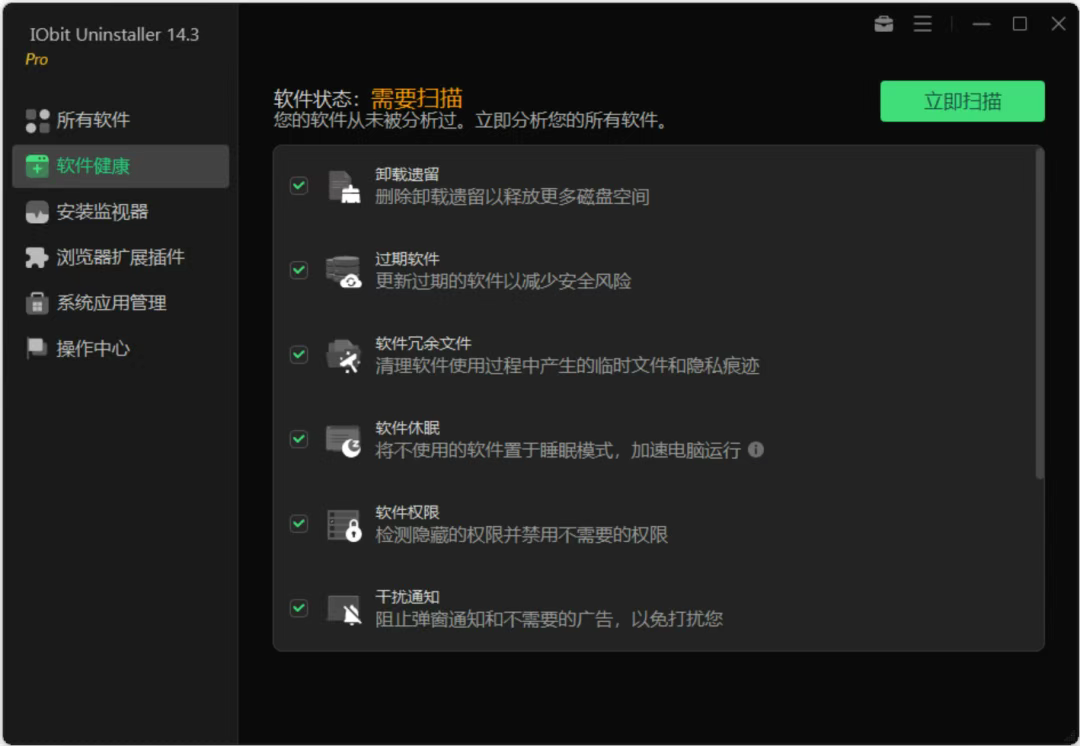Open 操作中心 from sidebar
This screenshot has width=1080, height=746.
(x=121, y=349)
